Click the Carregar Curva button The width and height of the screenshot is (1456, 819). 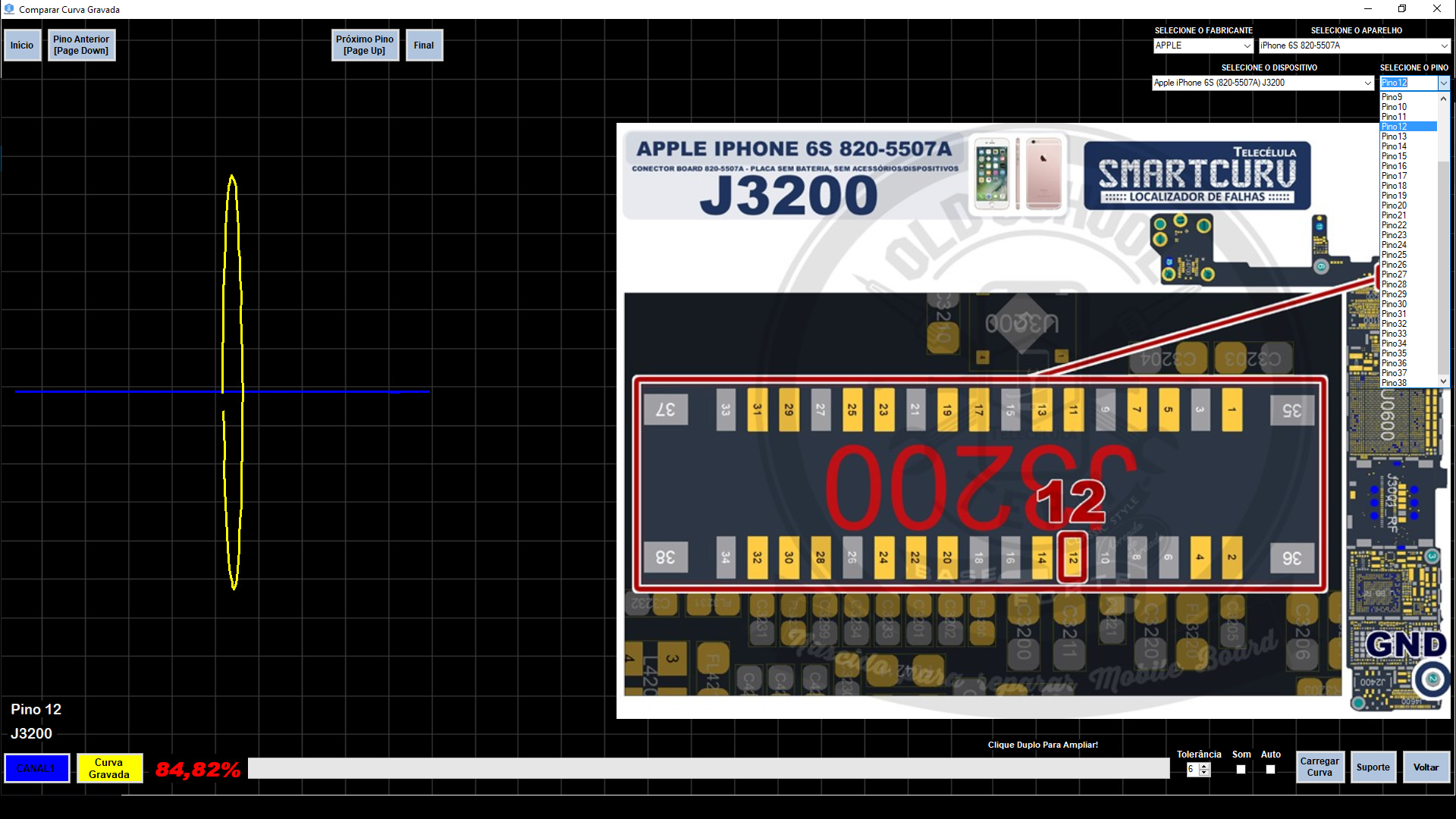[1319, 767]
